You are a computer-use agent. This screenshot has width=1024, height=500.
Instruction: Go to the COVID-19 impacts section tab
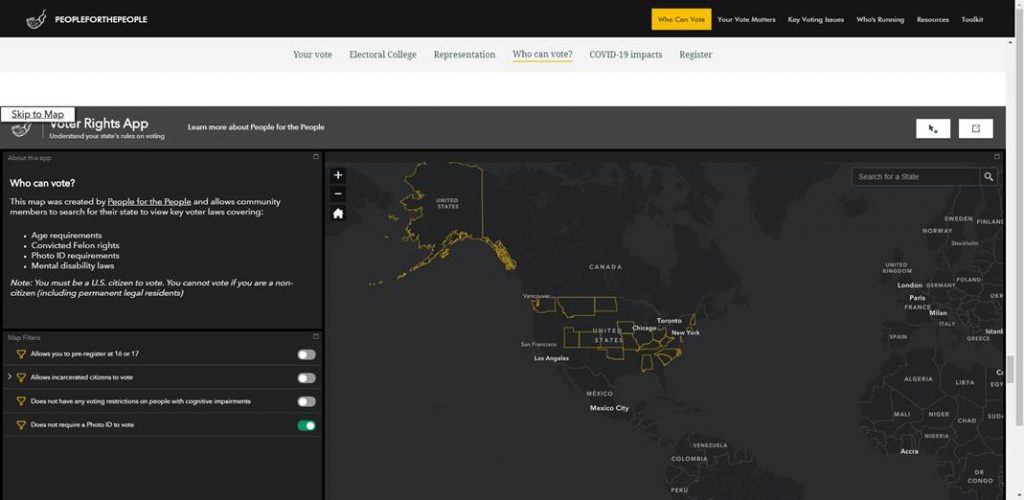(626, 55)
